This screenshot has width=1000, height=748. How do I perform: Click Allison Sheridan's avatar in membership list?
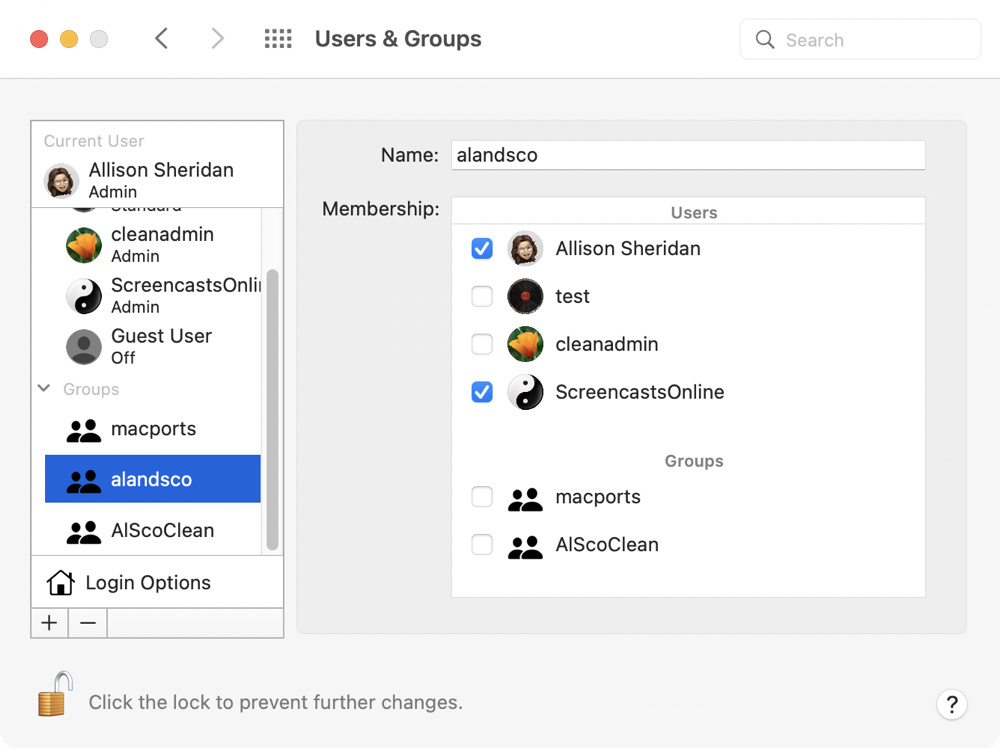point(525,248)
